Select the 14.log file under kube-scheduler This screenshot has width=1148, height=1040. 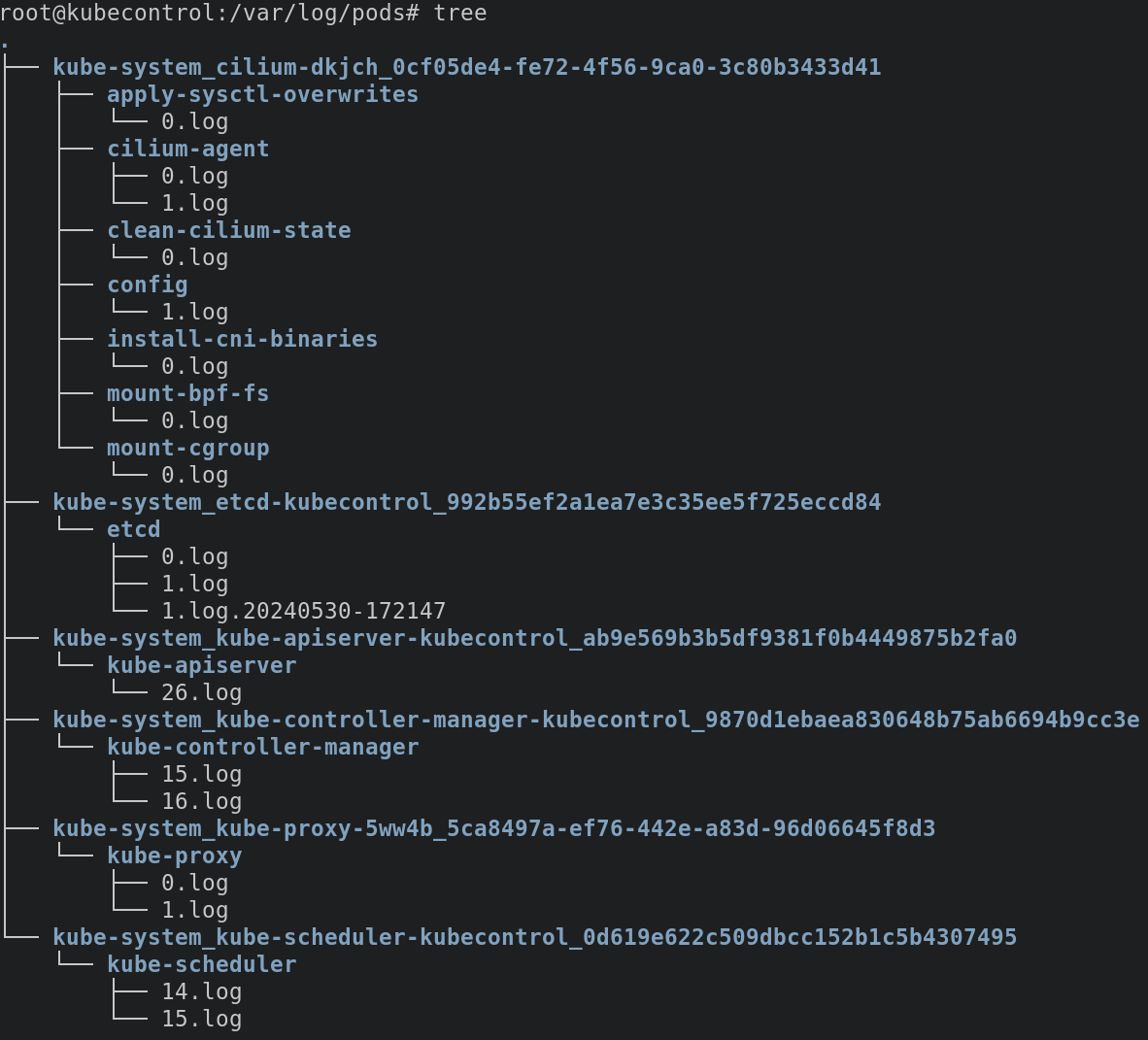pos(201,991)
